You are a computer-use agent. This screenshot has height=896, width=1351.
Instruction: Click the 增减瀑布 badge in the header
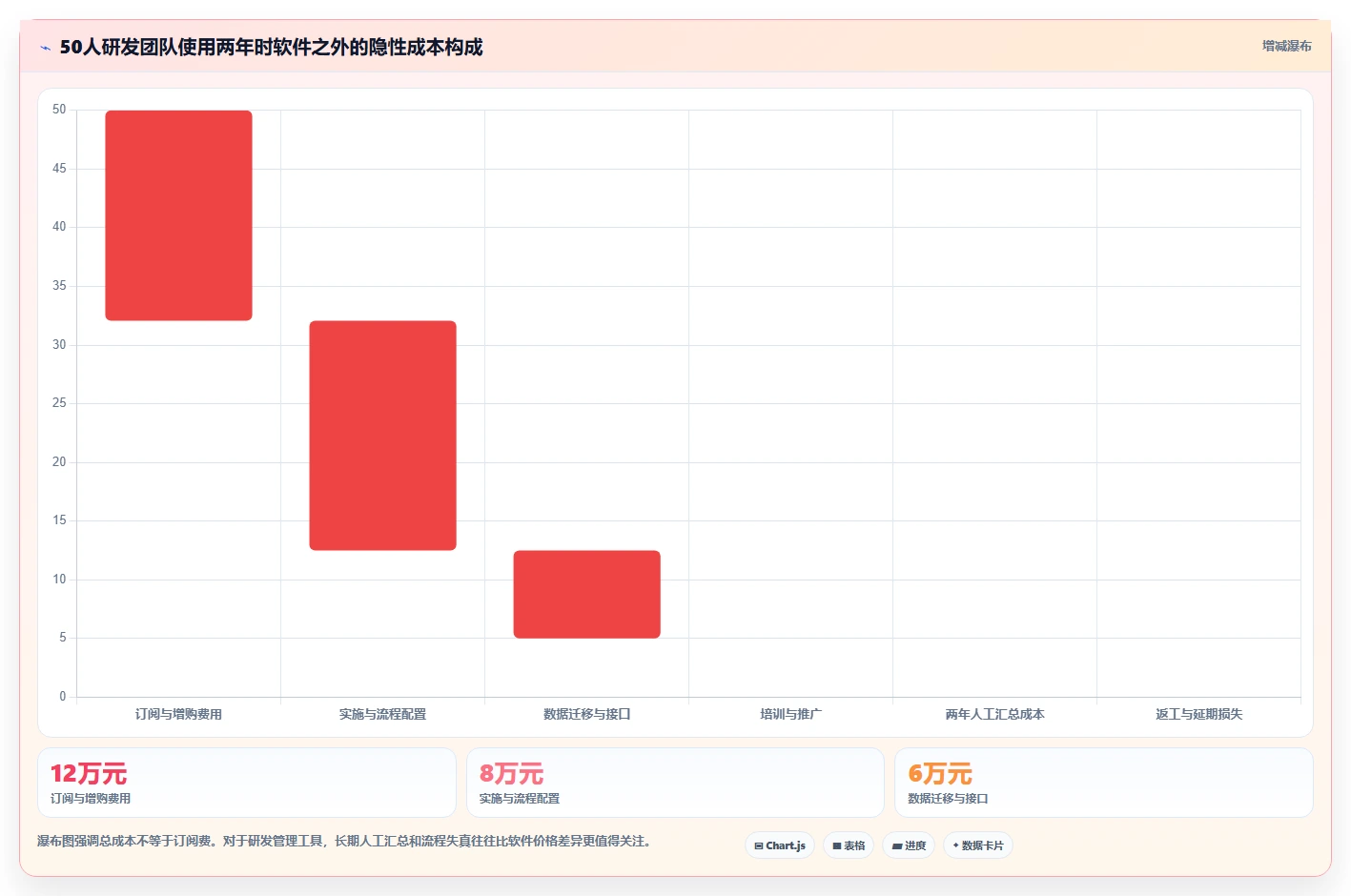[1286, 46]
